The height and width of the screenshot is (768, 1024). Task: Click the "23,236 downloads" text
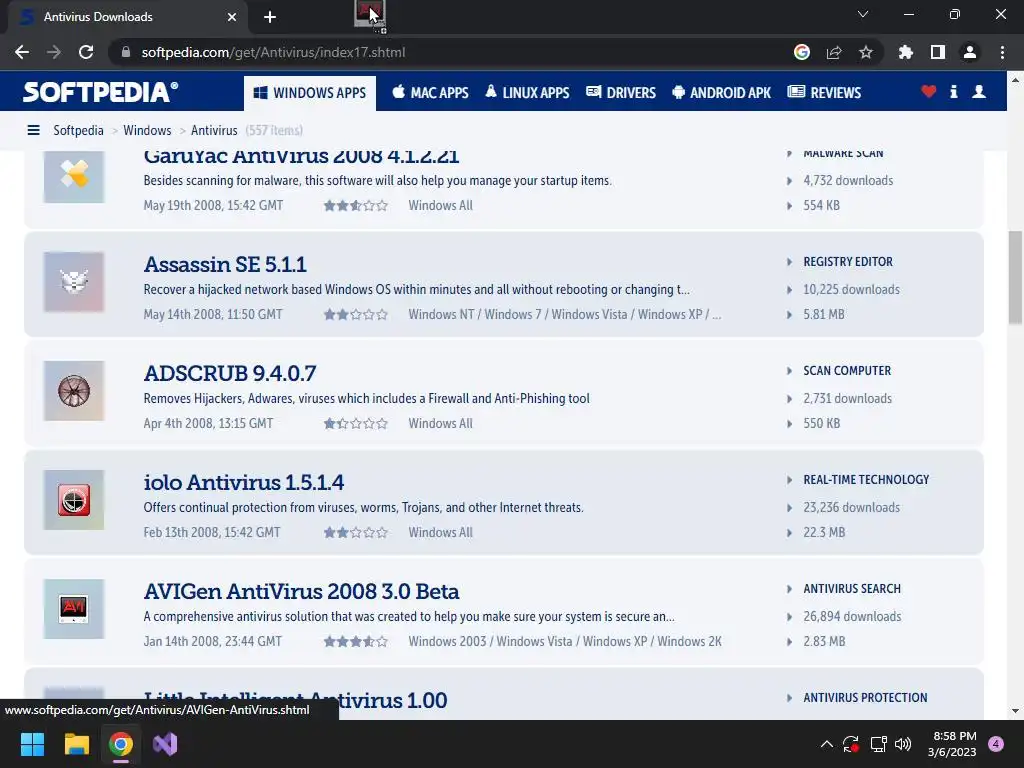pyautogui.click(x=852, y=508)
